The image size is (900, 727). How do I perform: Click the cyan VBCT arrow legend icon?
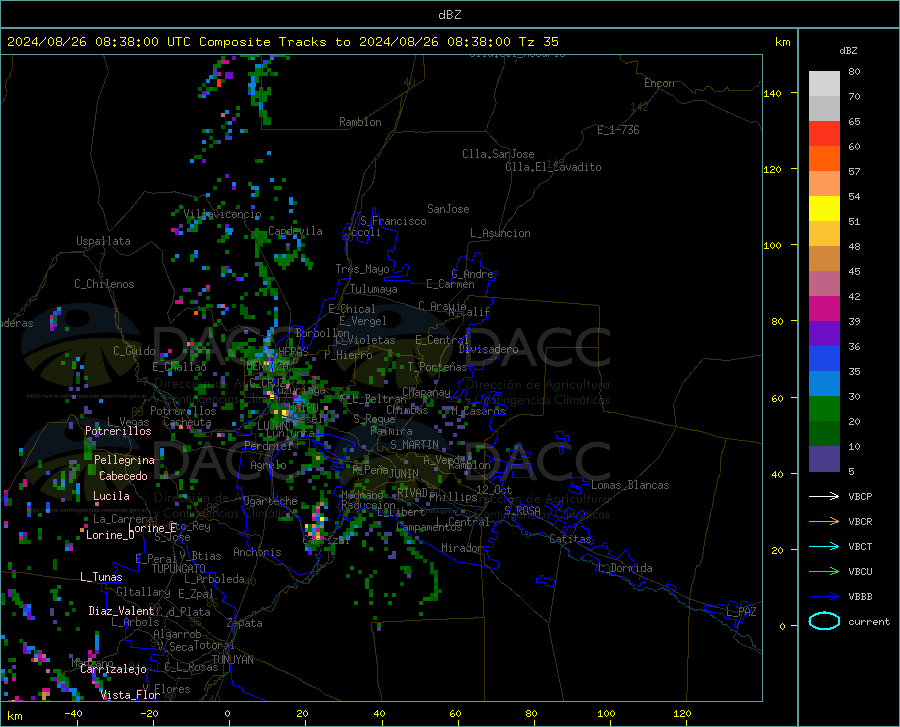[824, 546]
